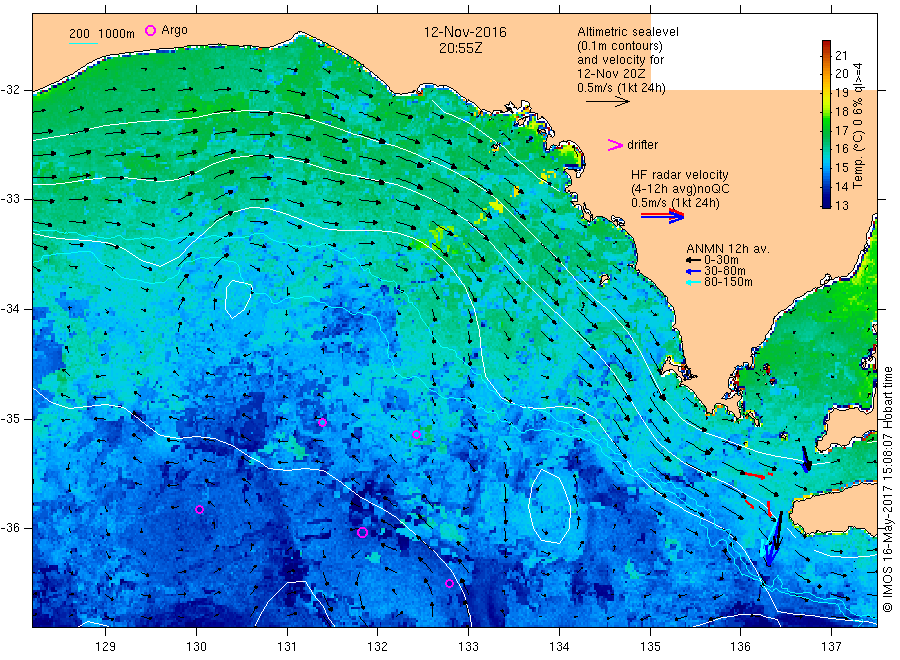The image size is (900, 660).
Task: Click the '0-30m' depth range label
Action: point(721,260)
